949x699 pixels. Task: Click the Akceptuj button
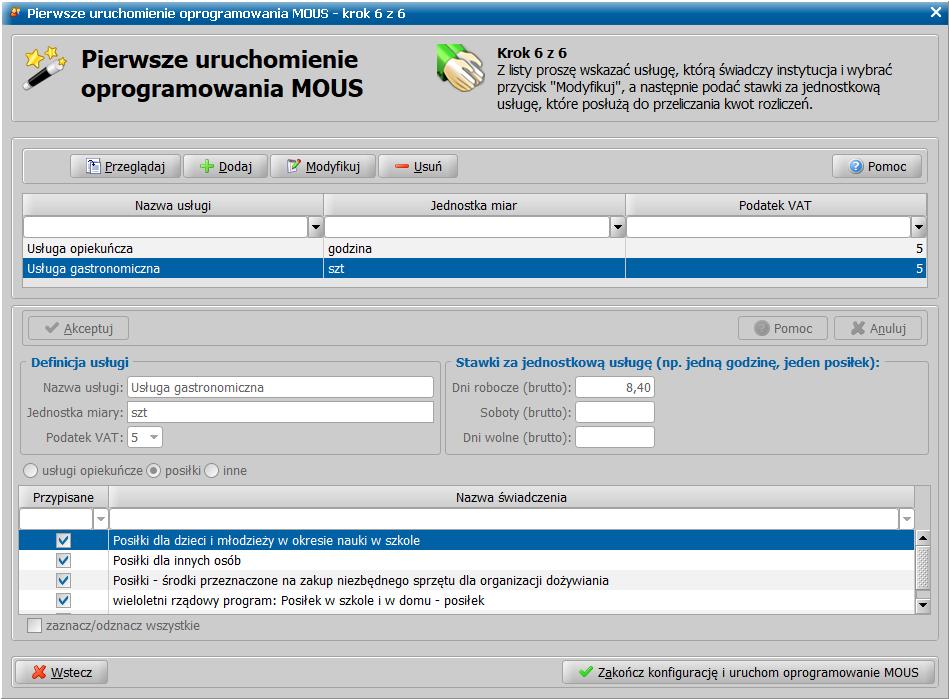point(79,329)
